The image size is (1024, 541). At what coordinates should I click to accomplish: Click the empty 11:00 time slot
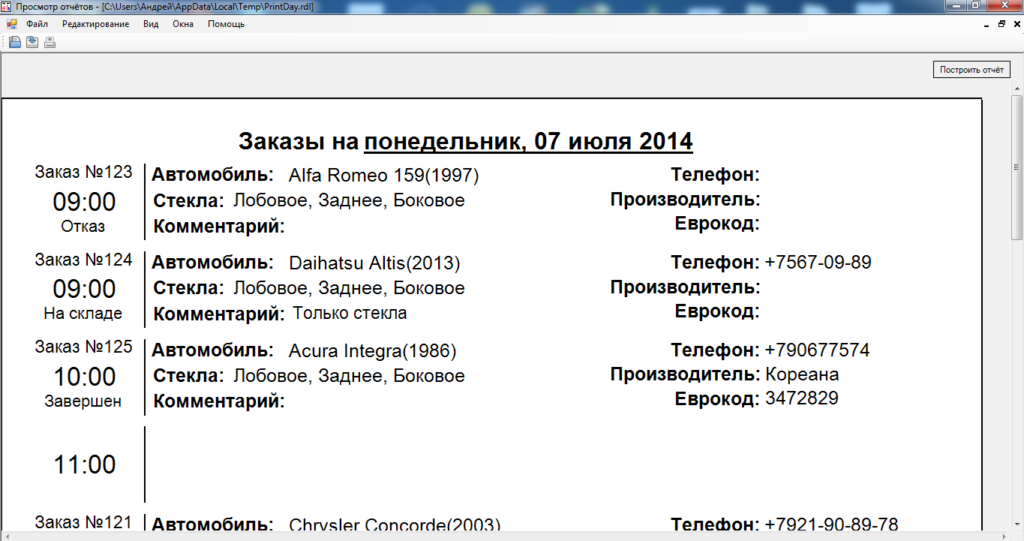tap(84, 465)
